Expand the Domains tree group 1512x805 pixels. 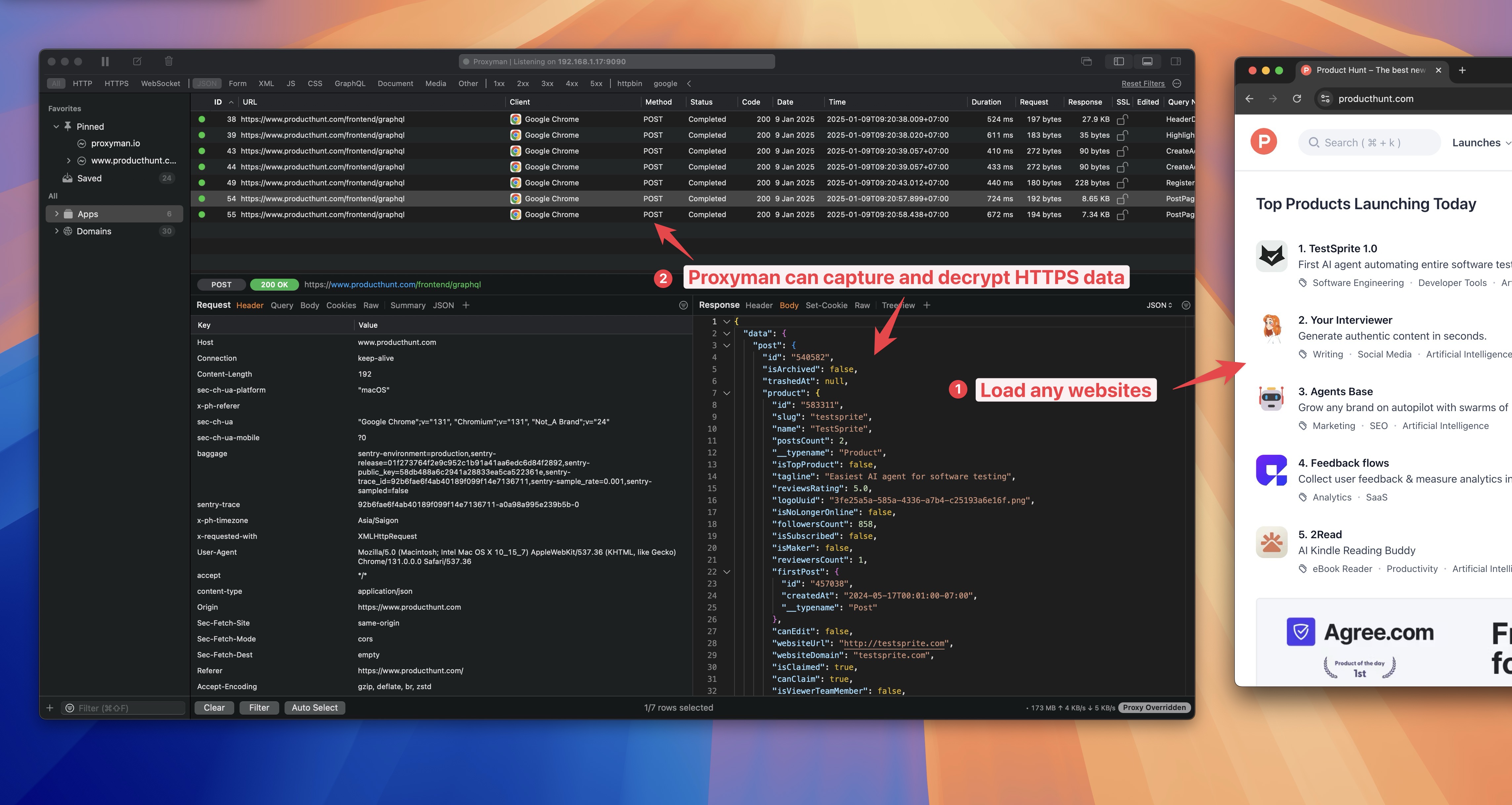56,231
